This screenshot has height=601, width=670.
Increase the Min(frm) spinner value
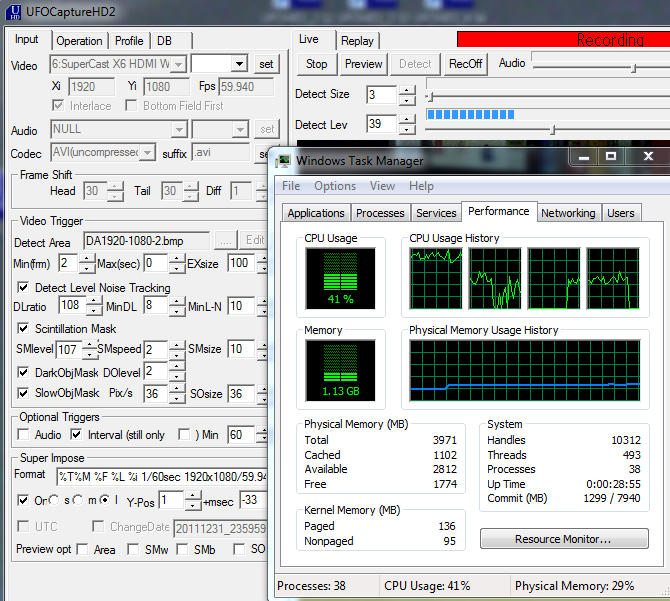(73, 258)
